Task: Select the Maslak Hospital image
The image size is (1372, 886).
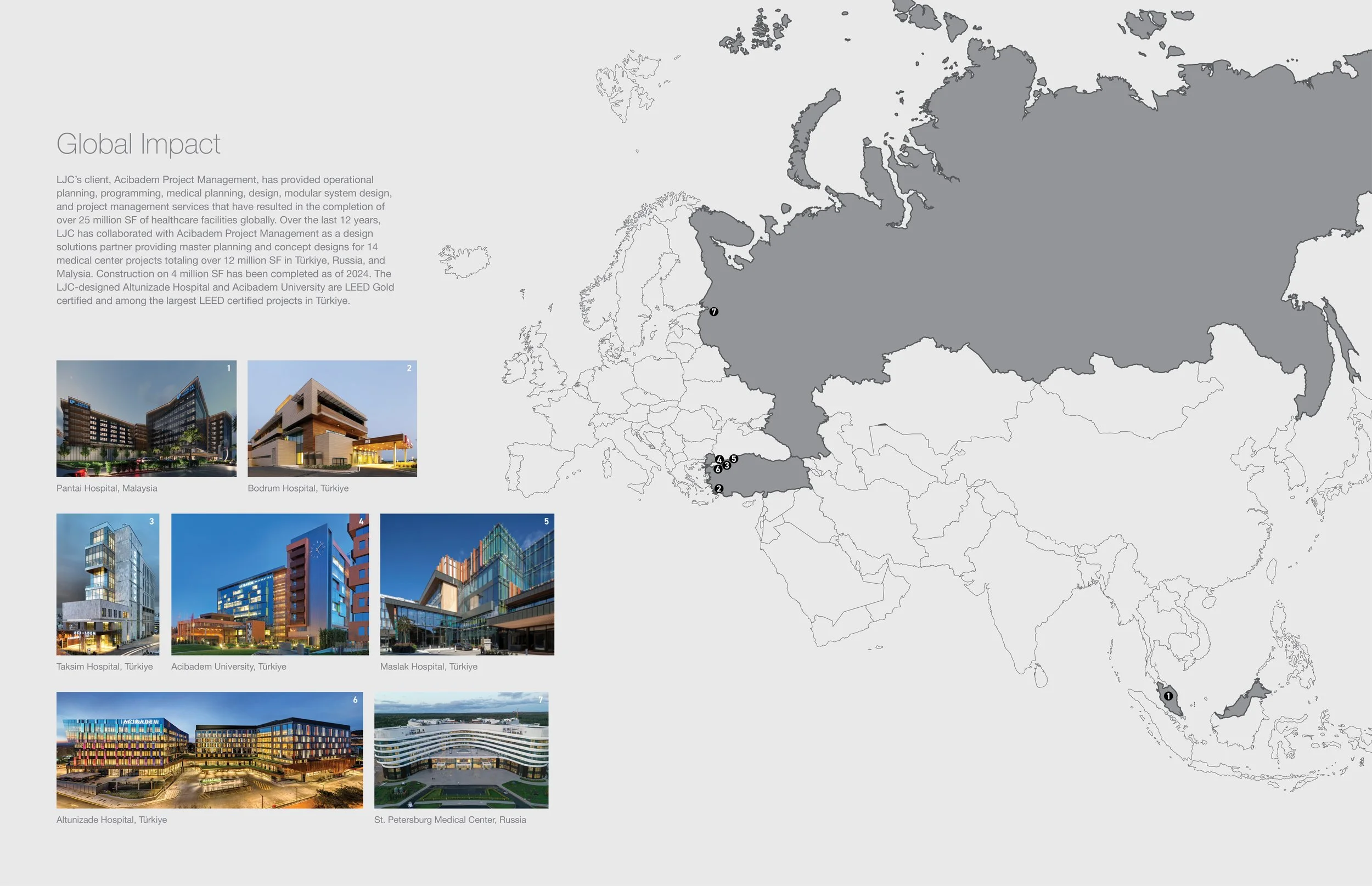Action: pyautogui.click(x=466, y=584)
